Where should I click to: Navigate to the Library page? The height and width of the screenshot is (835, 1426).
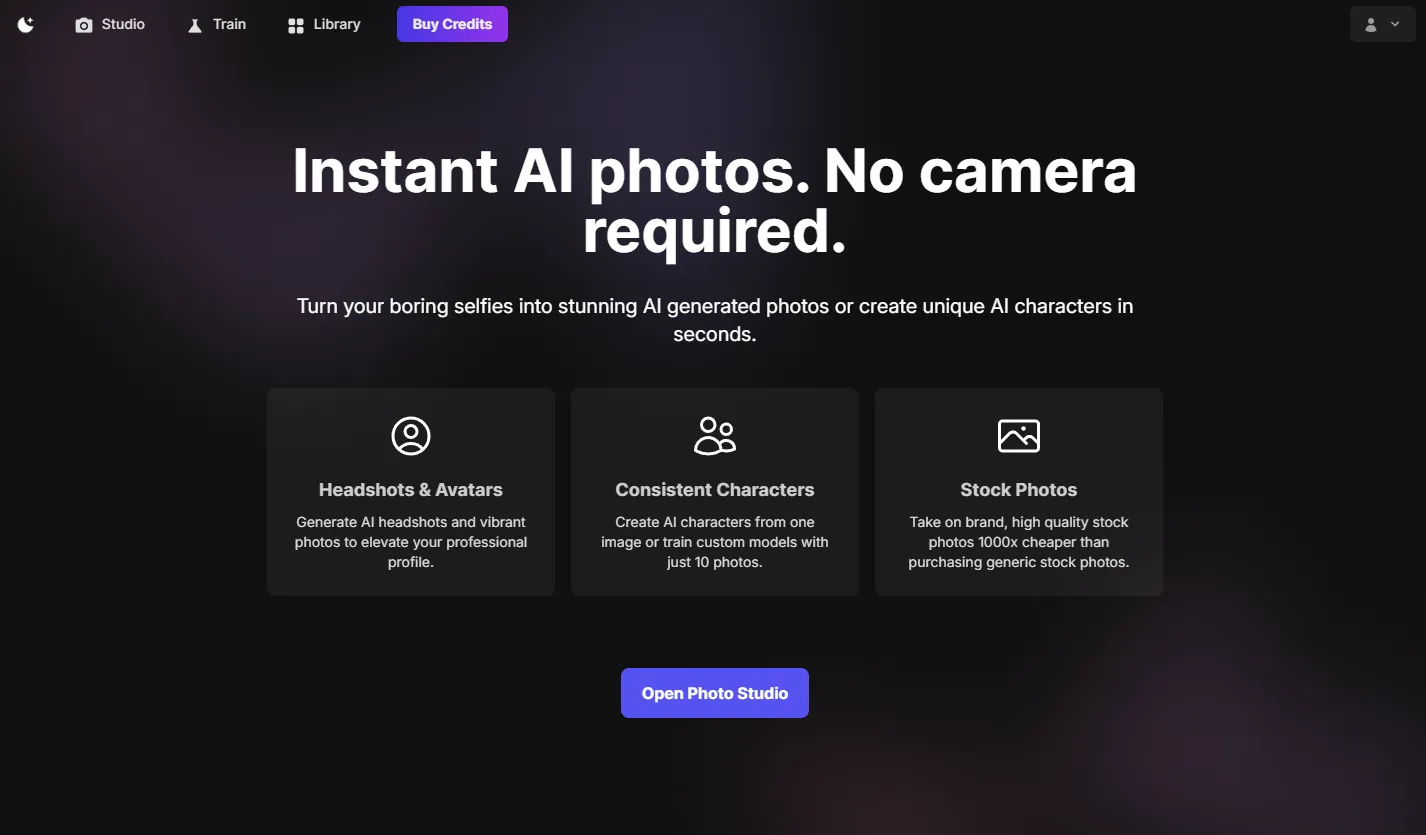coord(324,24)
